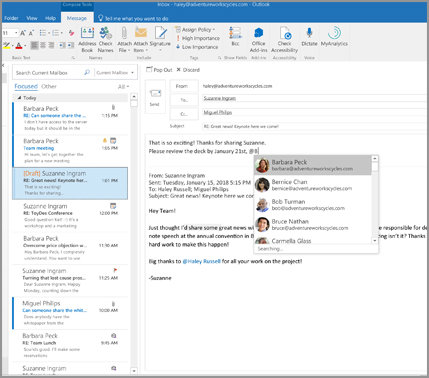429x378 pixels.
Task: Switch to the Other inbox tab
Action: click(x=49, y=86)
